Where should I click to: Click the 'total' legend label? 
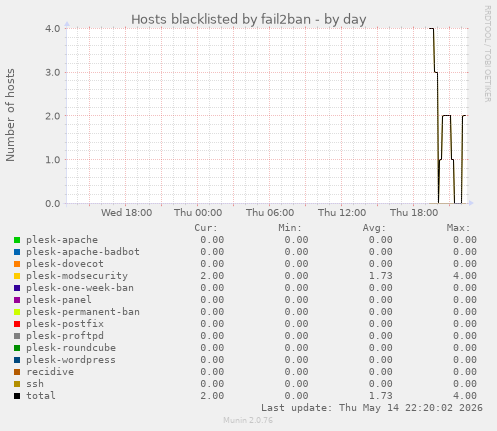[41, 396]
